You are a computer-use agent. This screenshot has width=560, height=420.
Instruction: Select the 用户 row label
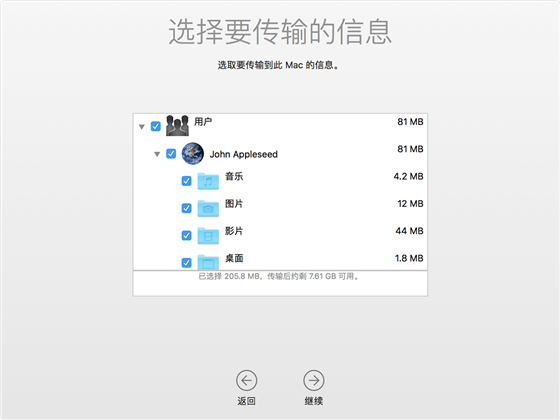coord(203,122)
